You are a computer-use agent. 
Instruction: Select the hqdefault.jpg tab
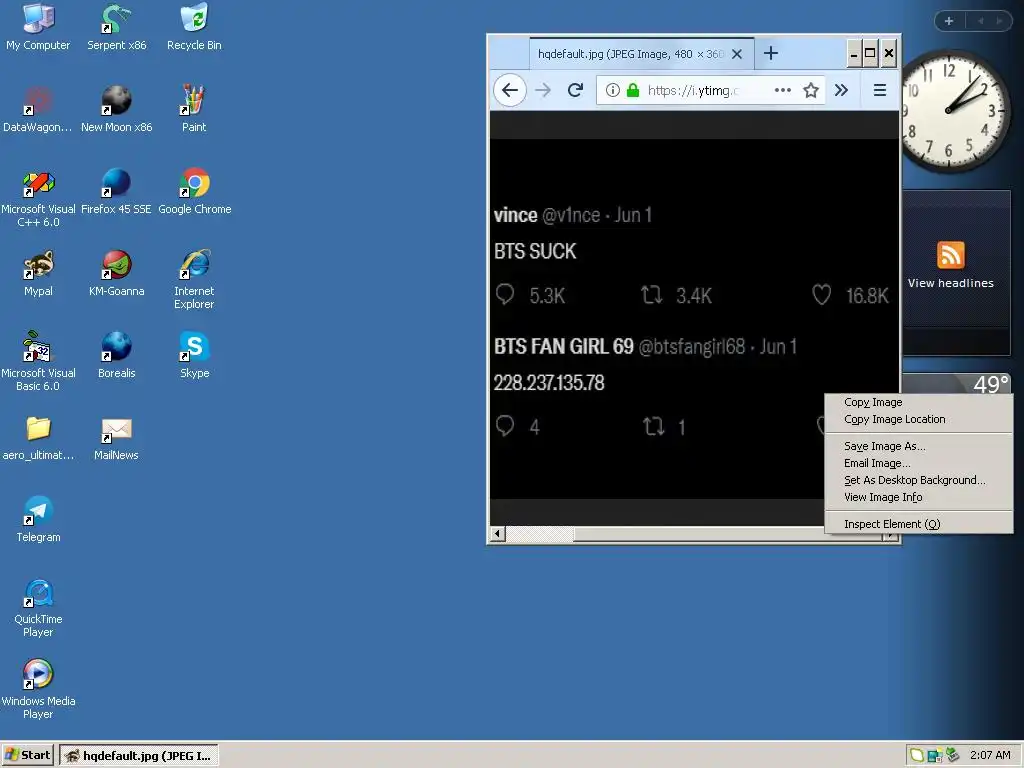pyautogui.click(x=641, y=54)
